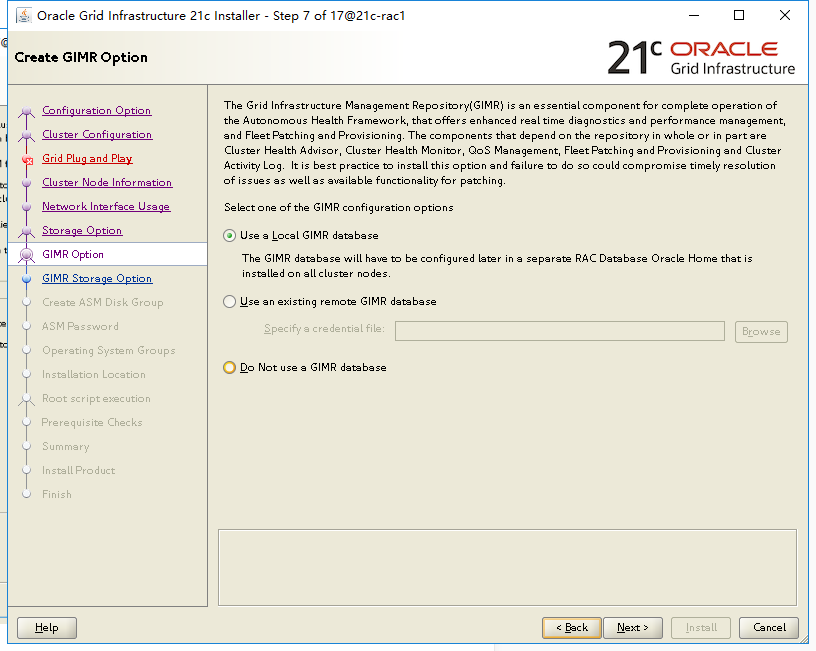This screenshot has width=816, height=651.
Task: Choose Do Not use a GIMR database
Action: [229, 367]
